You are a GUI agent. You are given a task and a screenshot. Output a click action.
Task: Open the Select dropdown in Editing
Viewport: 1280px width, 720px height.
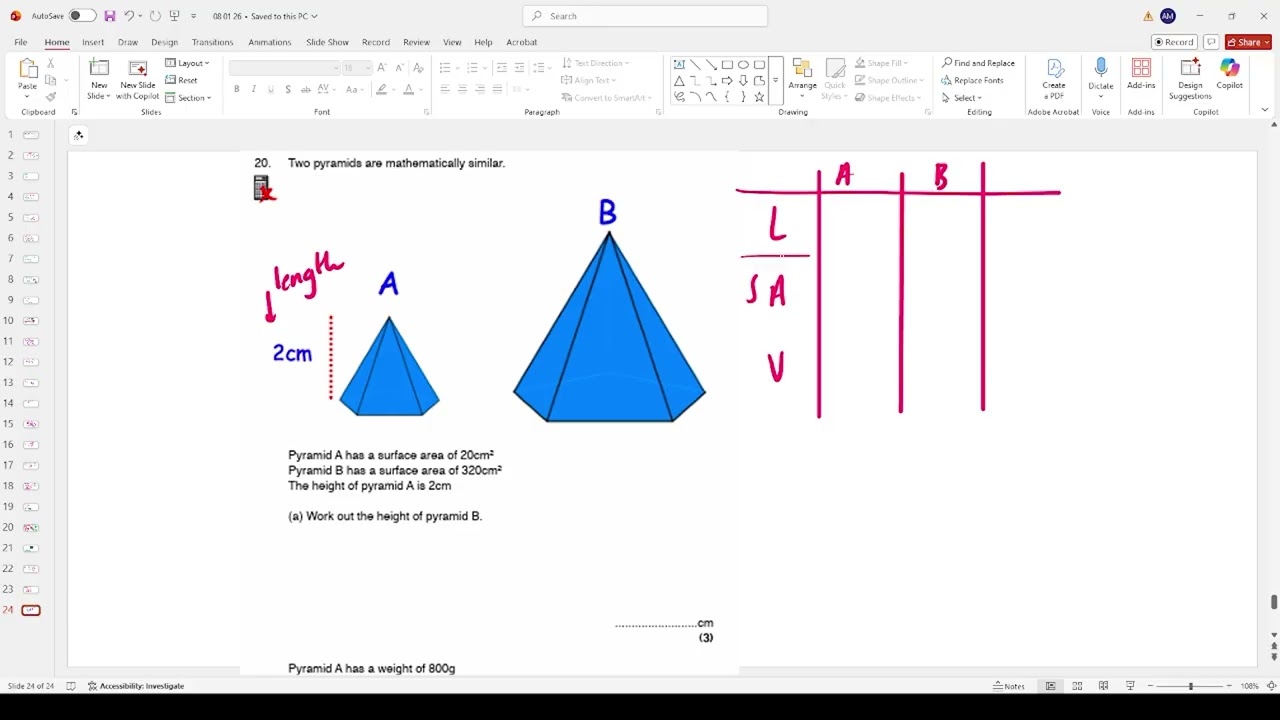pyautogui.click(x=962, y=98)
